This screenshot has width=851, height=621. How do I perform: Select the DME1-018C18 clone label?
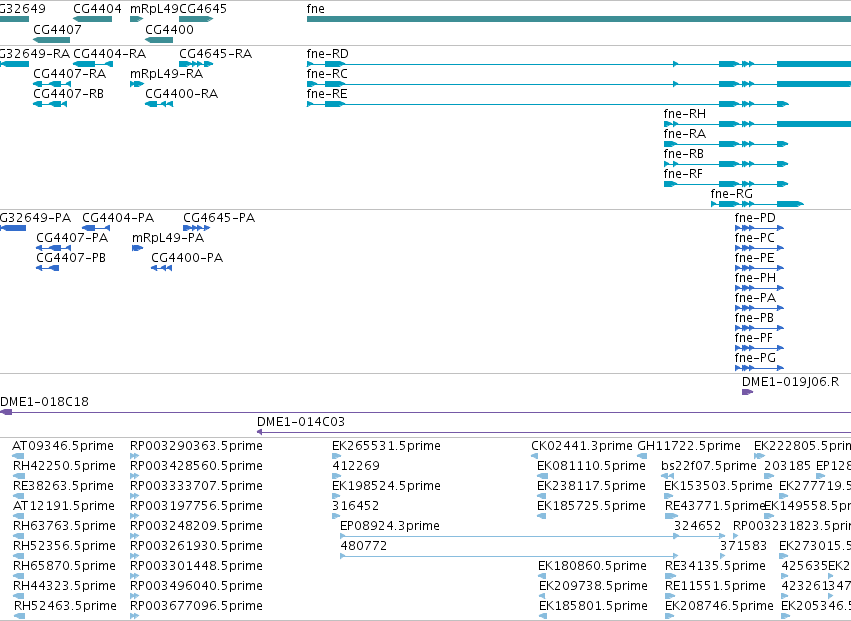pyautogui.click(x=45, y=402)
